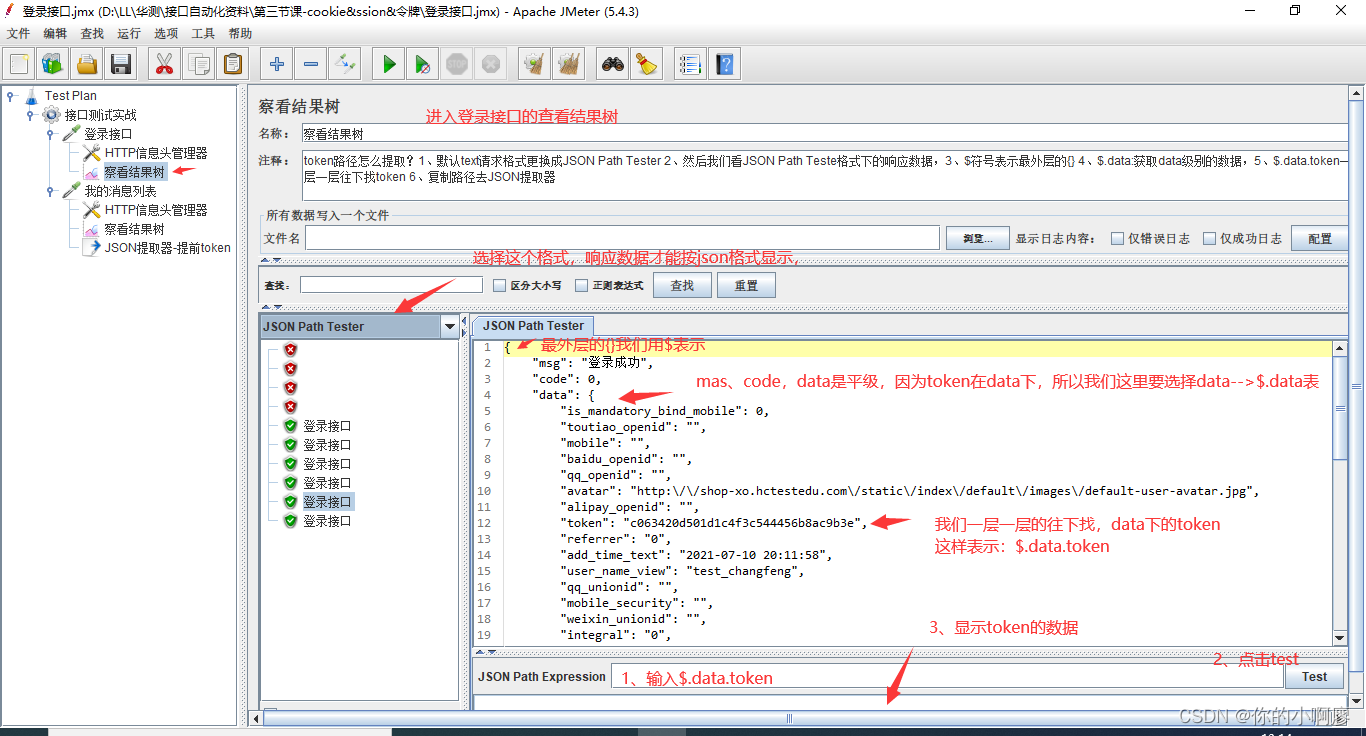Screen dimensions: 1366x736
Task: Click the Clear All brooms icon
Action: pyautogui.click(x=569, y=64)
